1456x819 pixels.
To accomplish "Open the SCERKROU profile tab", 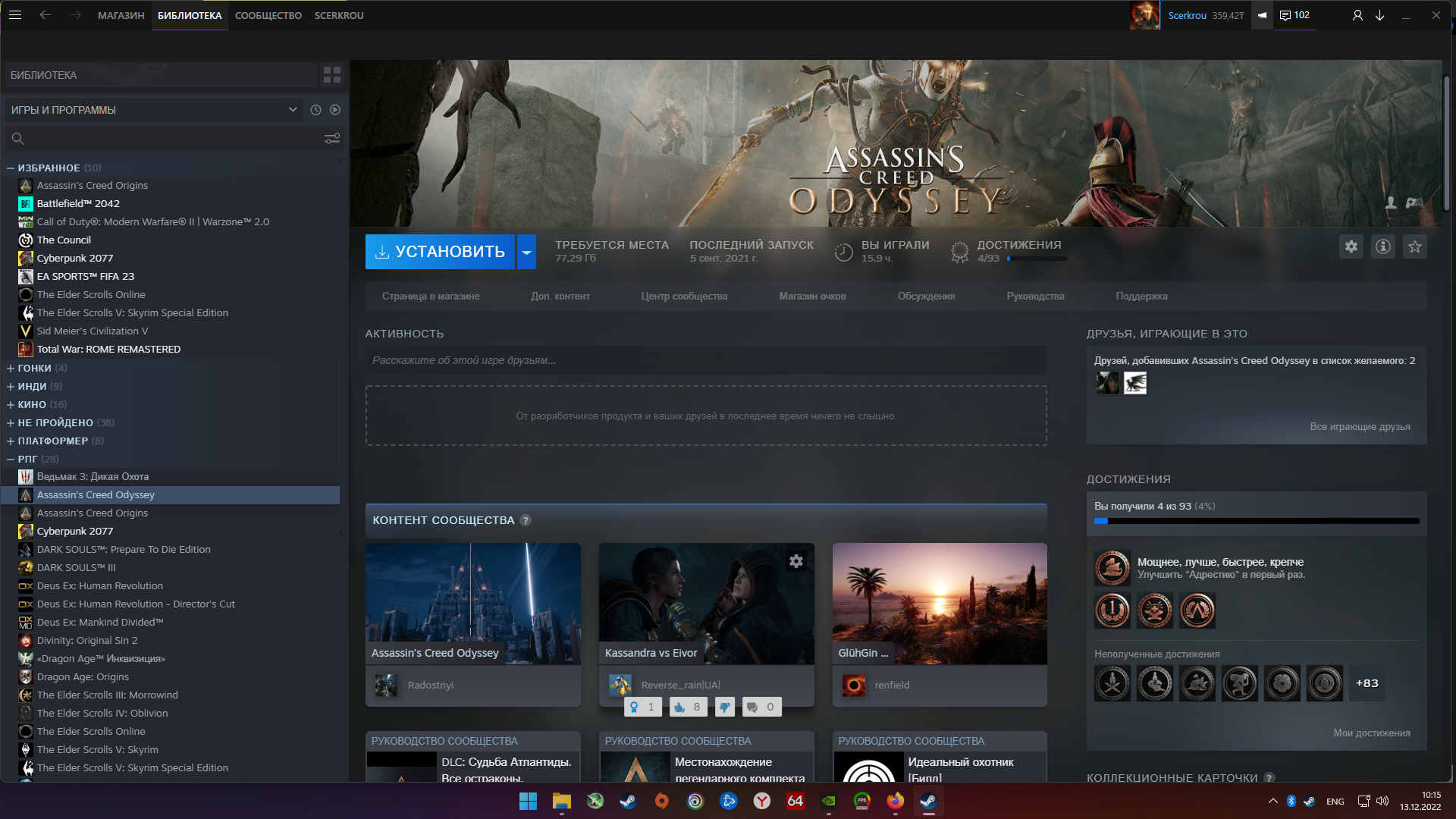I will tap(339, 15).
